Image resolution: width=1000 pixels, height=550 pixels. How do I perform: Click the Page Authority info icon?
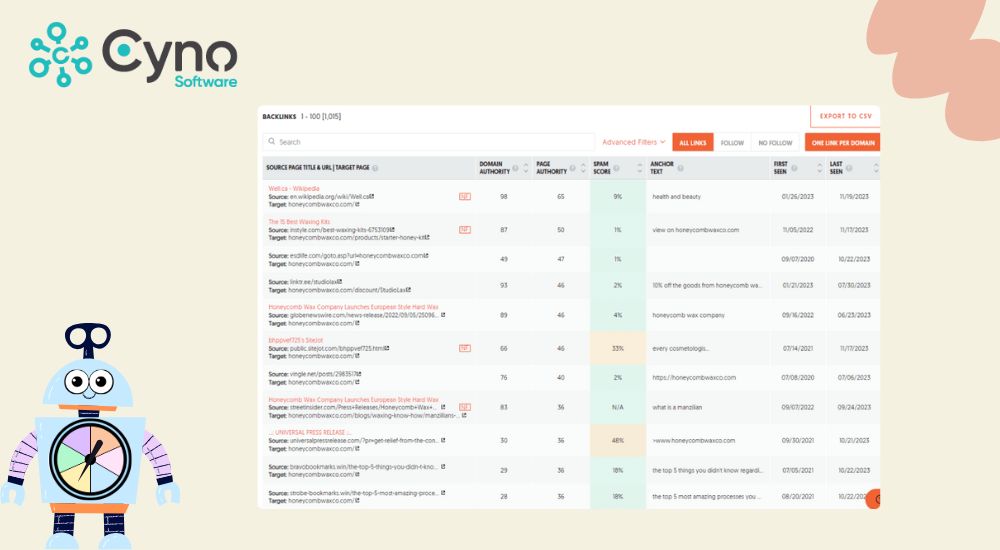[572, 168]
